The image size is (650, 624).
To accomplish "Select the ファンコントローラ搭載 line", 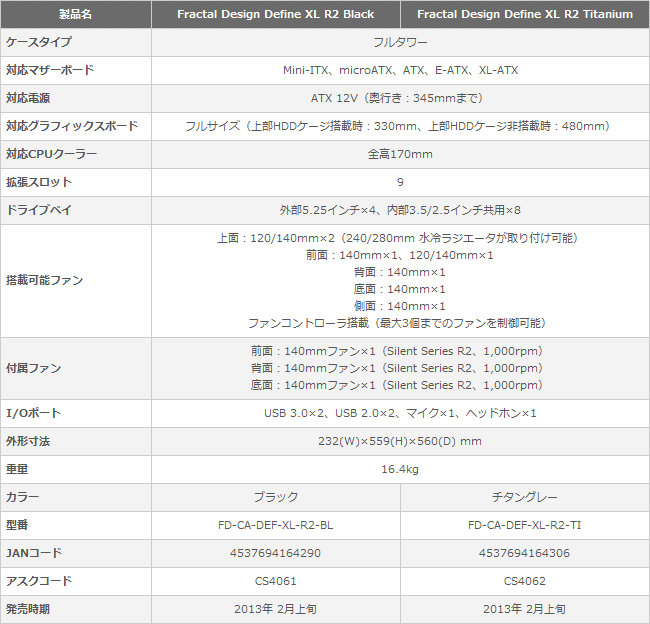I will tap(397, 323).
